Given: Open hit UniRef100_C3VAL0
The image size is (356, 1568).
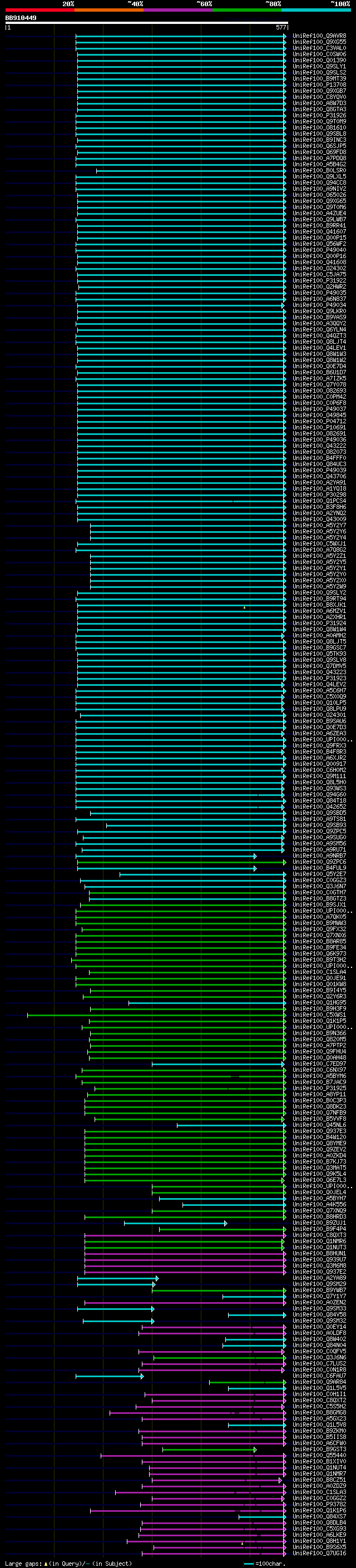Looking at the screenshot, I should pyautogui.click(x=319, y=48).
